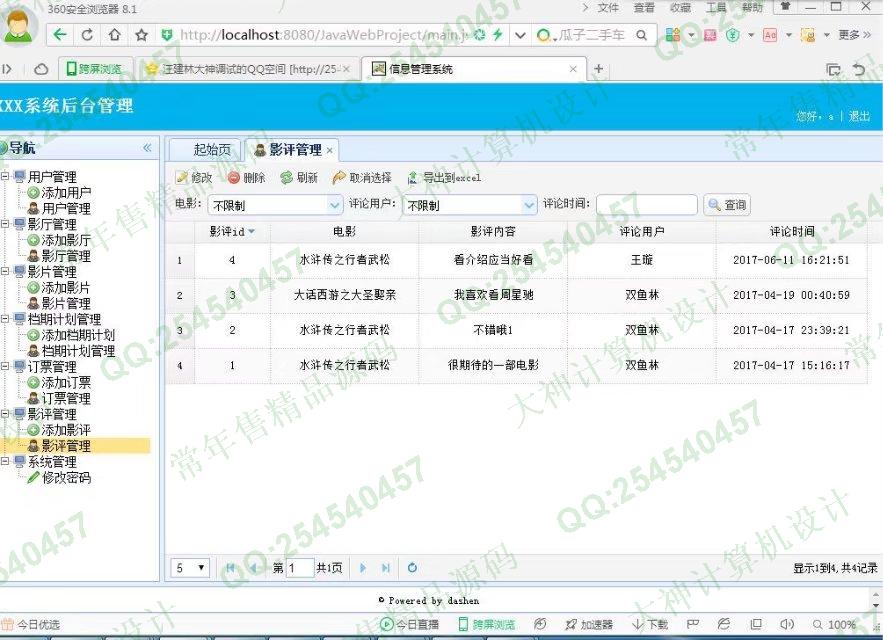
Task: Click the search magnifier in address bar
Action: click(x=641, y=35)
